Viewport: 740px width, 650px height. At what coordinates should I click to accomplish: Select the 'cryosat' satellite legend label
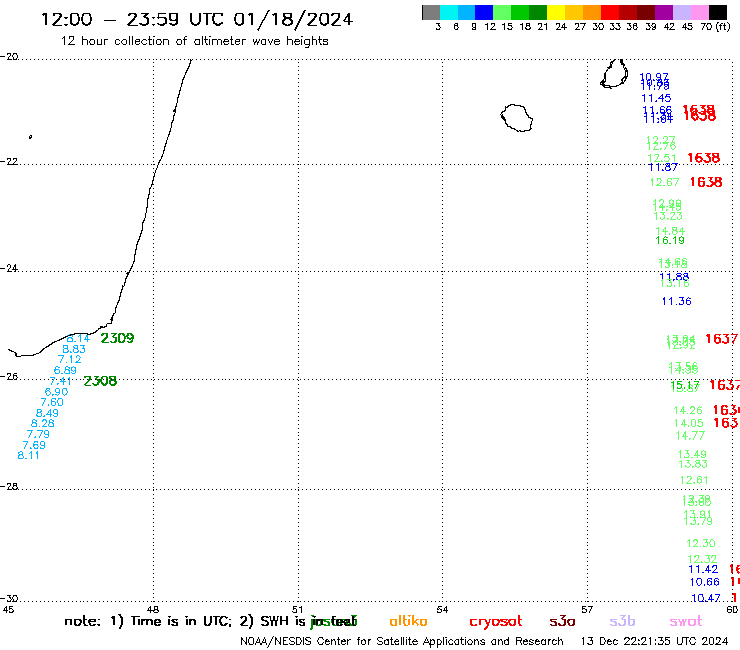496,621
